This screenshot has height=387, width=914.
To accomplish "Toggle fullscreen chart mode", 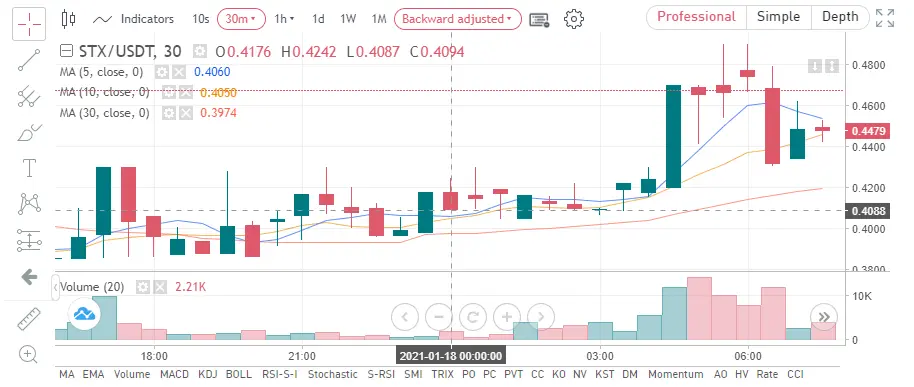I will click(885, 18).
